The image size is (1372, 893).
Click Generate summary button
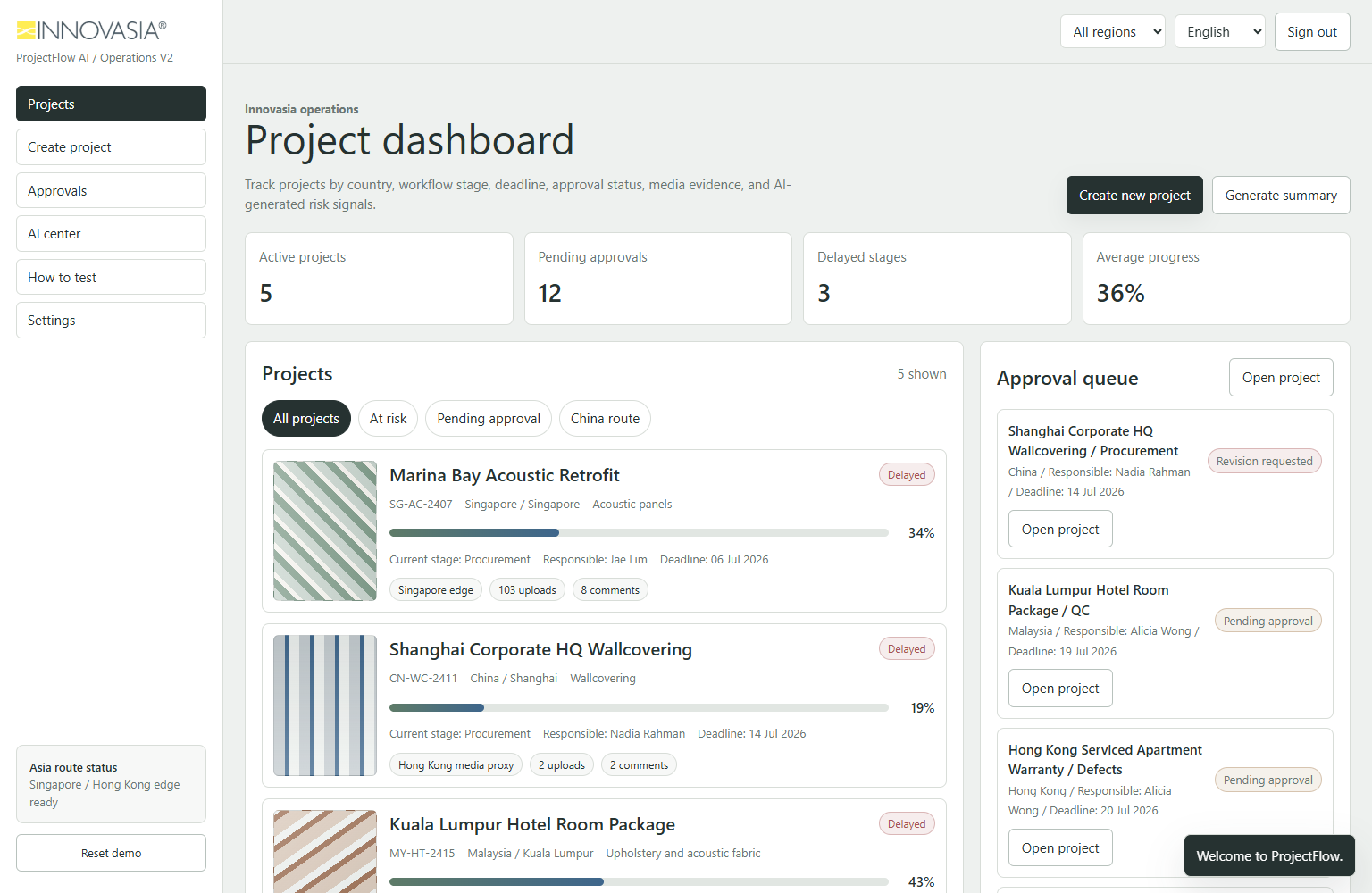tap(1281, 195)
